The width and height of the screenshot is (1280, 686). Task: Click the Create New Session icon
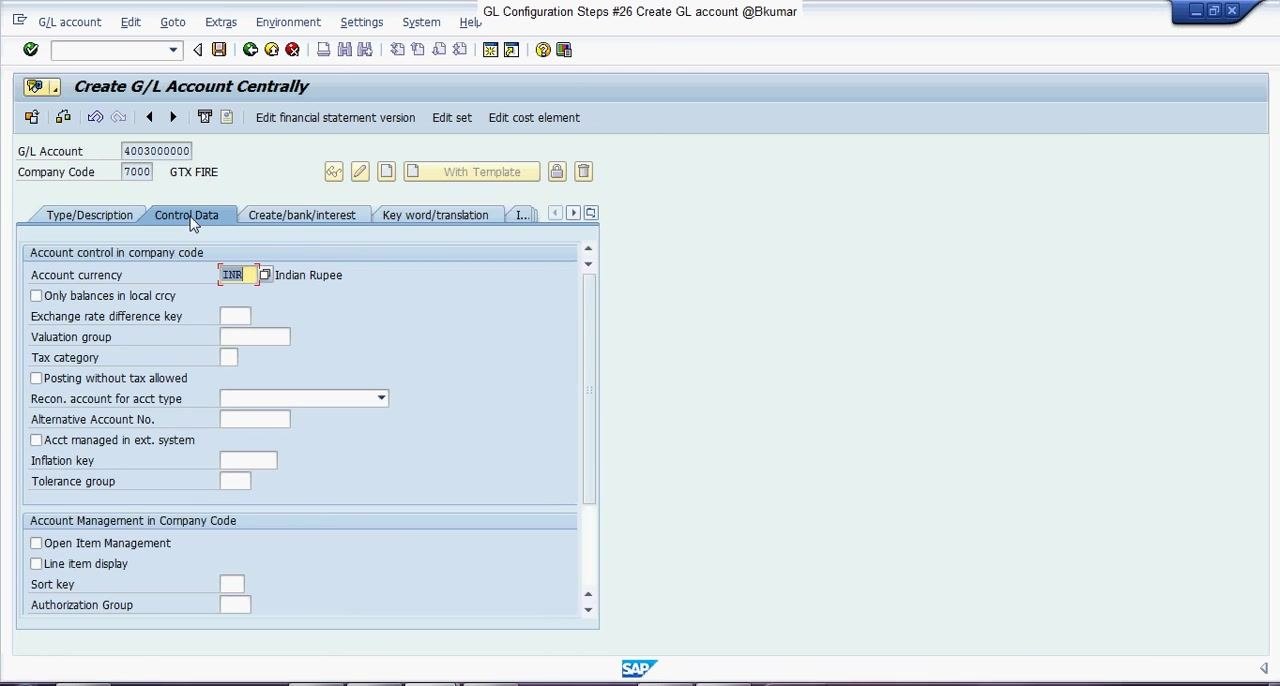pos(490,50)
